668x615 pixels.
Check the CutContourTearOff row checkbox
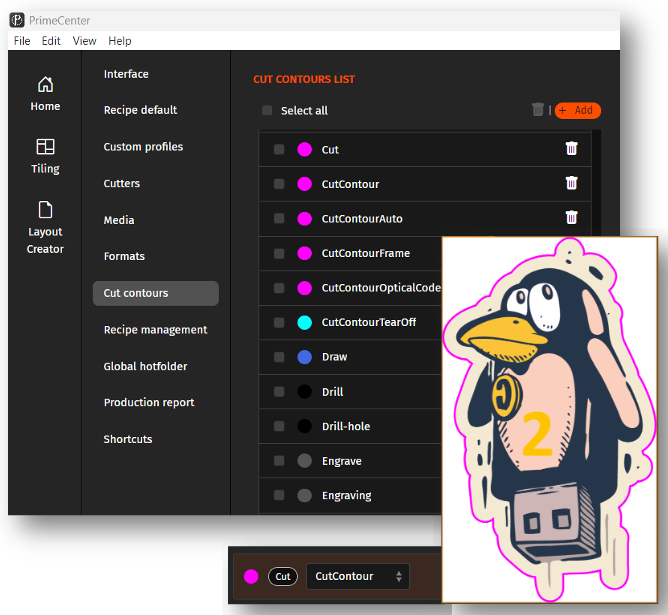coord(279,322)
